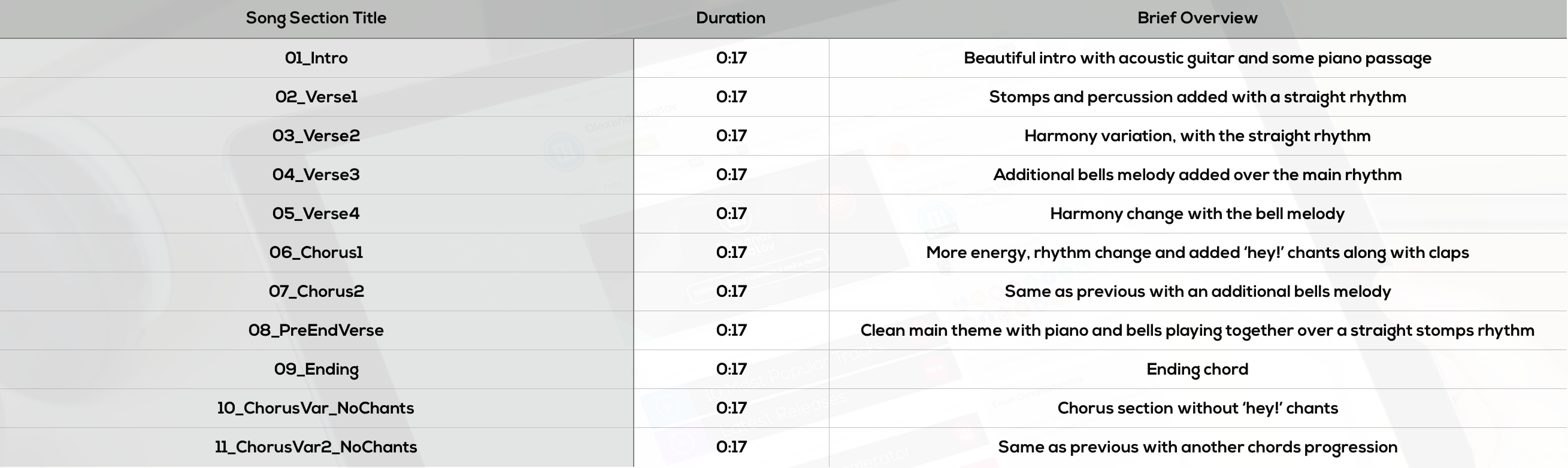Click the 05_Verse4 section title
1568x468 pixels.
[316, 214]
